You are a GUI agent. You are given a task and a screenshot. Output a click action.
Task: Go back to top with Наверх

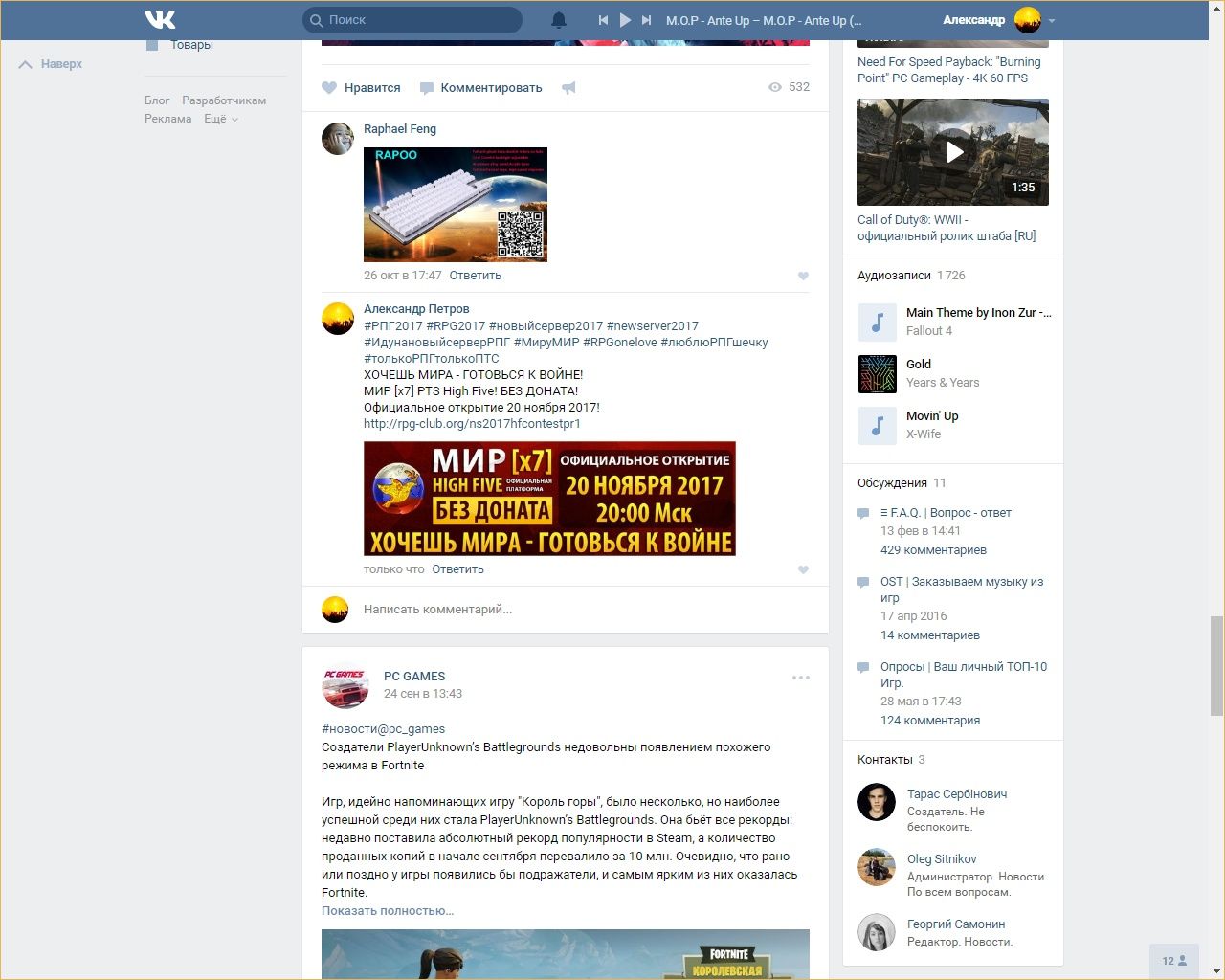51,64
